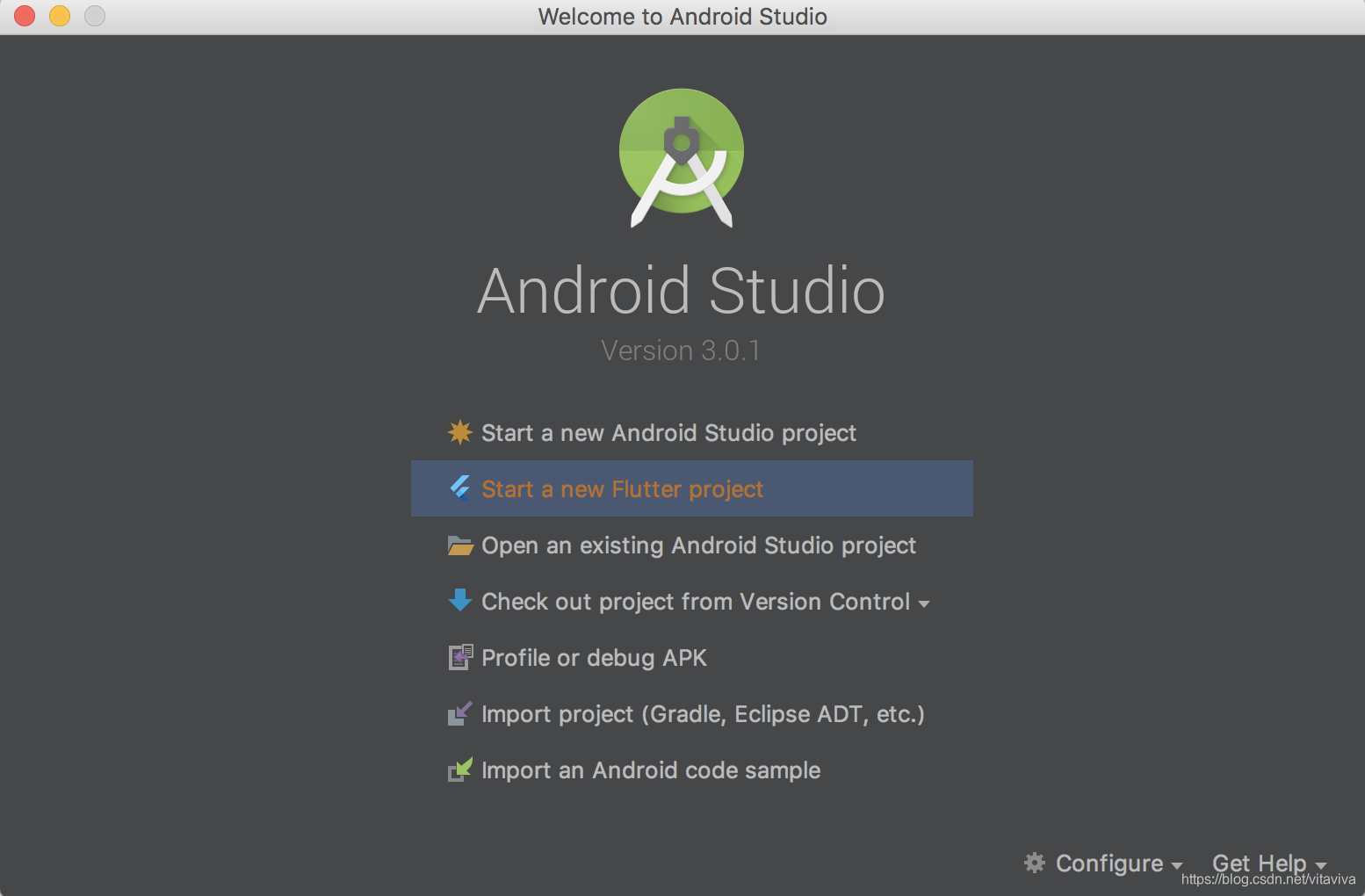Click the Version 3.0.1 text
1365x896 pixels.
click(681, 350)
